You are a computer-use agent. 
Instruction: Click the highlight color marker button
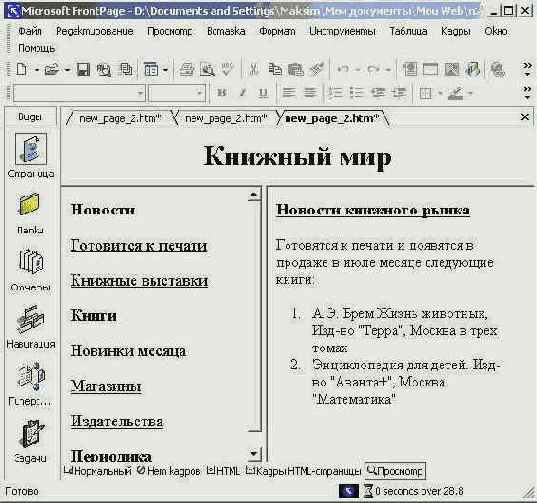click(456, 93)
